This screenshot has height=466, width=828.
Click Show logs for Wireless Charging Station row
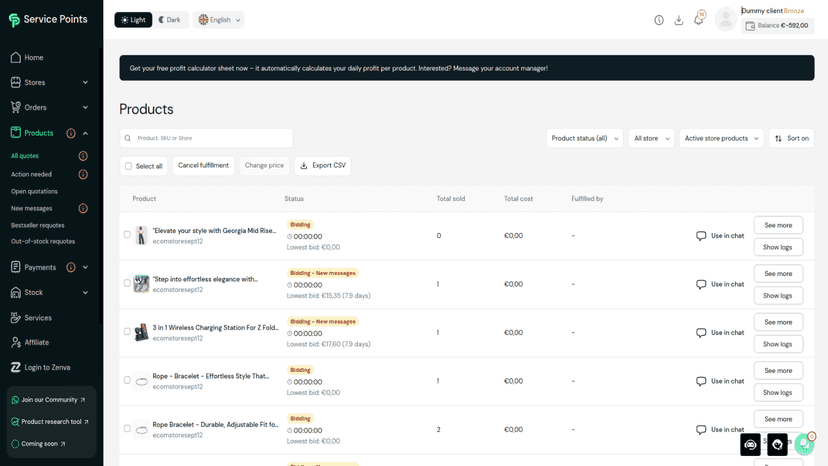click(x=778, y=344)
